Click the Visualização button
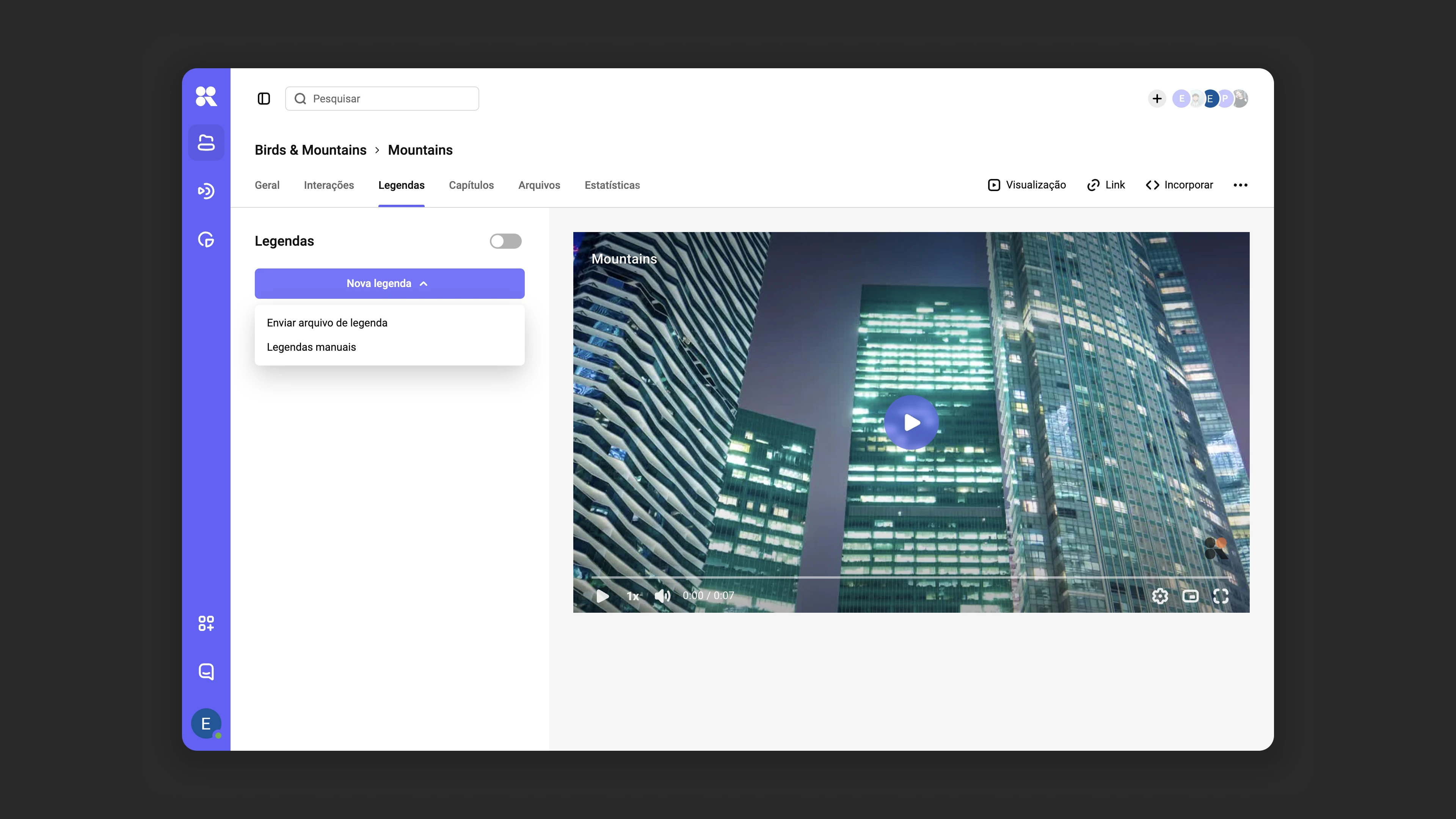The height and width of the screenshot is (819, 1456). click(x=1026, y=185)
